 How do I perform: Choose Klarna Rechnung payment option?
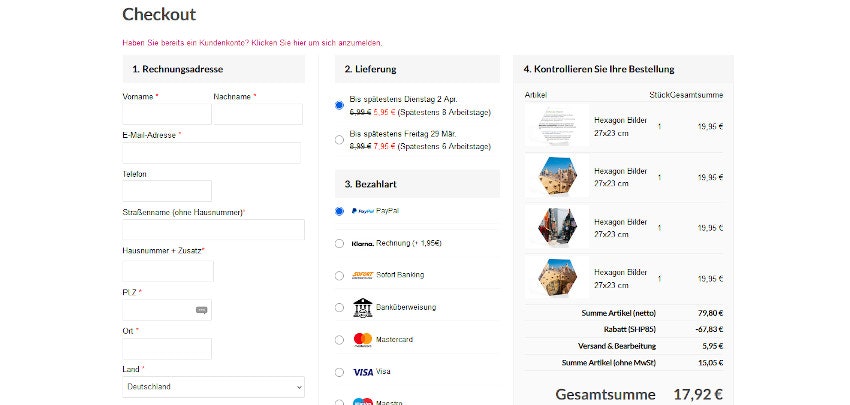pos(340,243)
